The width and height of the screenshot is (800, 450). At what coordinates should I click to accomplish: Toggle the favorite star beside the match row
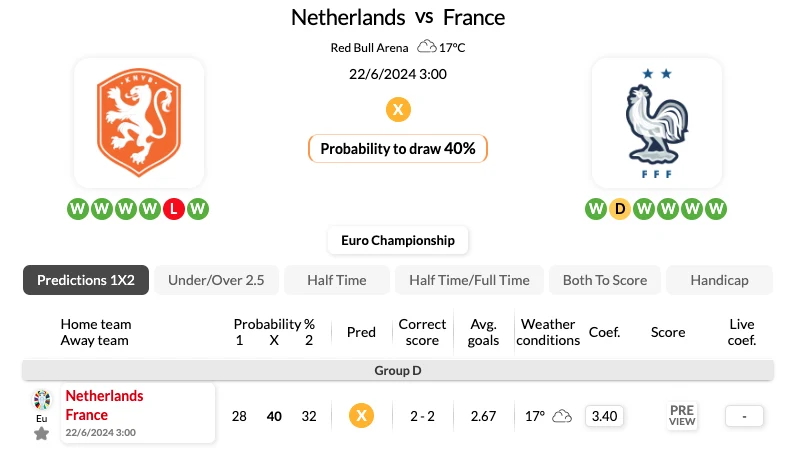41,434
